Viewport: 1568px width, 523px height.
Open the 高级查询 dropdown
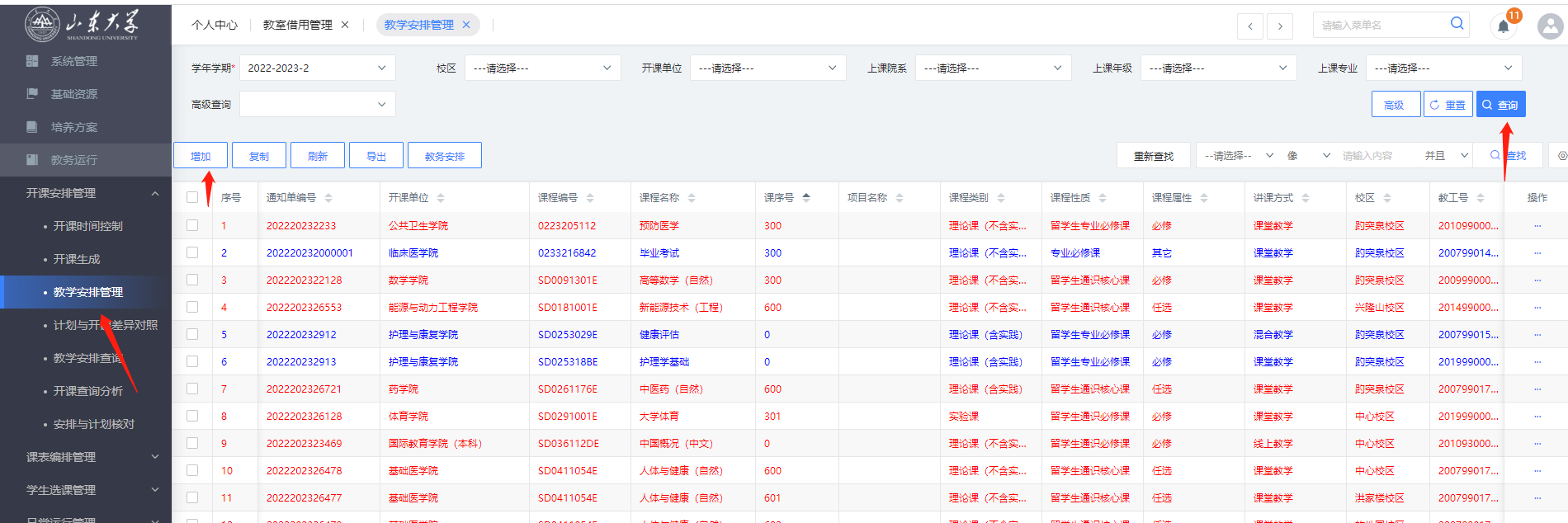click(317, 104)
